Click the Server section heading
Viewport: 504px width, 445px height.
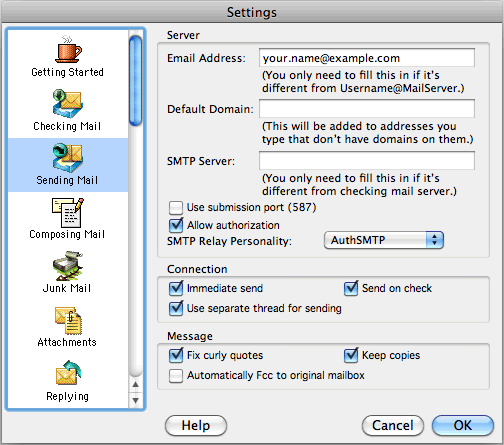(x=183, y=35)
